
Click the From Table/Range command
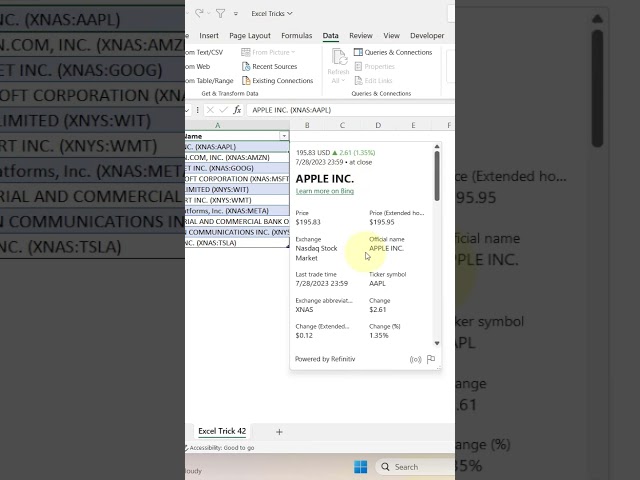tap(209, 81)
